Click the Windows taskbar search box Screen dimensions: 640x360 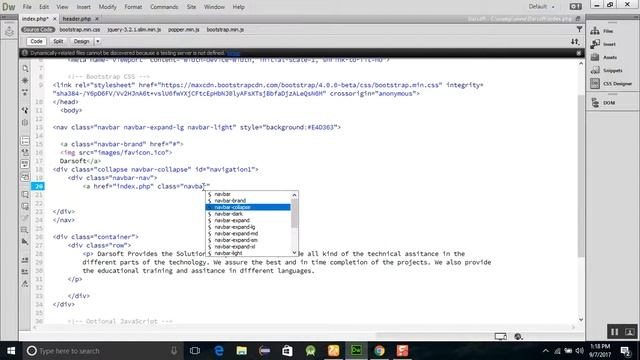pos(102,351)
